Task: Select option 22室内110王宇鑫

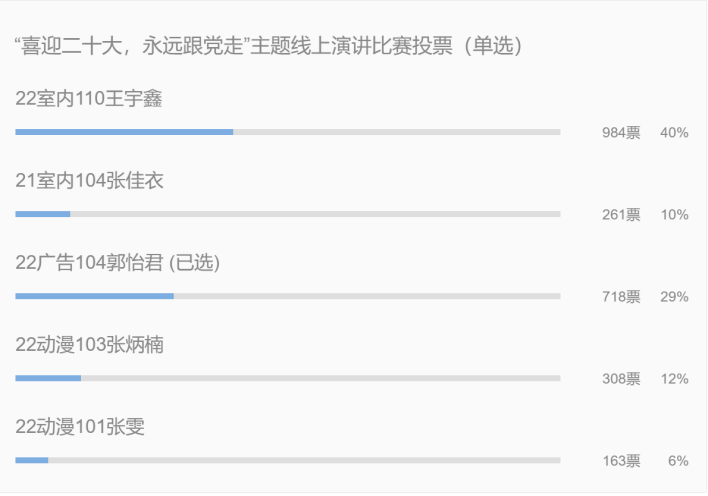Action: 89,98
